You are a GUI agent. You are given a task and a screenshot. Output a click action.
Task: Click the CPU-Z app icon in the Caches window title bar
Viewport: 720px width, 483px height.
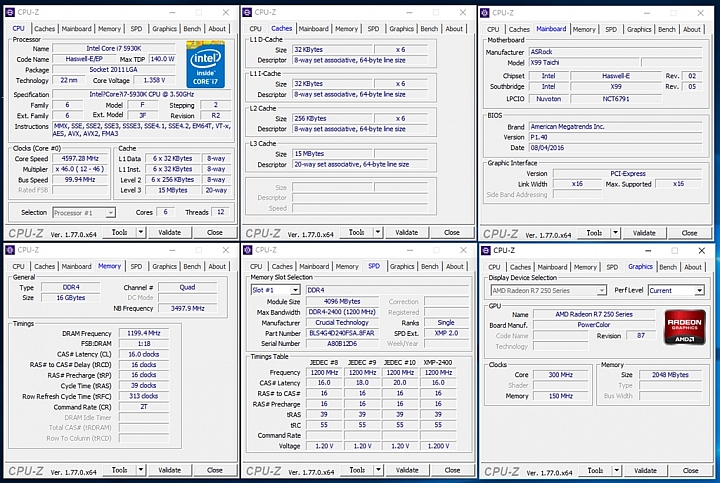(x=248, y=12)
